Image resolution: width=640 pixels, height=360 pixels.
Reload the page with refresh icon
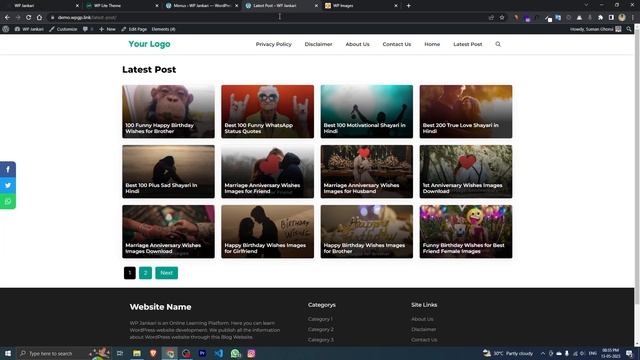[x=29, y=18]
